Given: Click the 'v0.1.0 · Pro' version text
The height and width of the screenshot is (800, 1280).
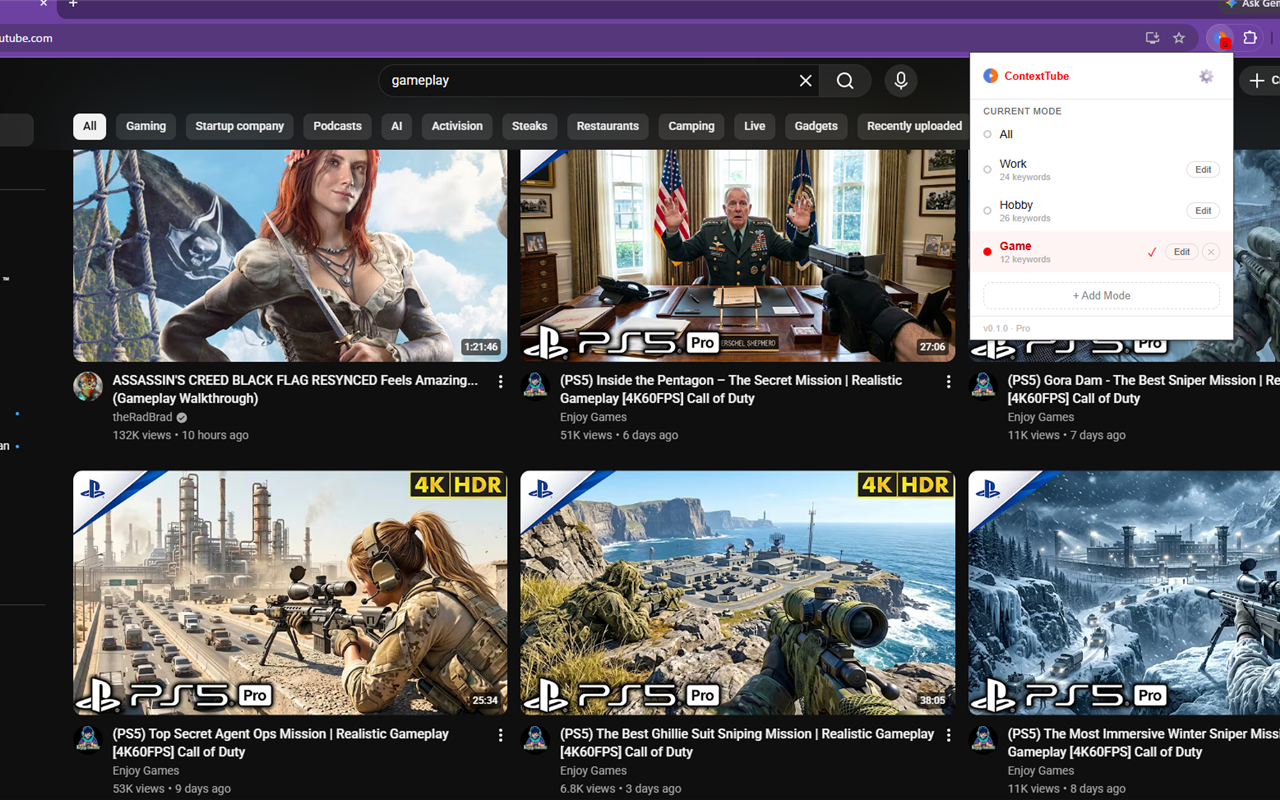Looking at the screenshot, I should tap(1006, 328).
